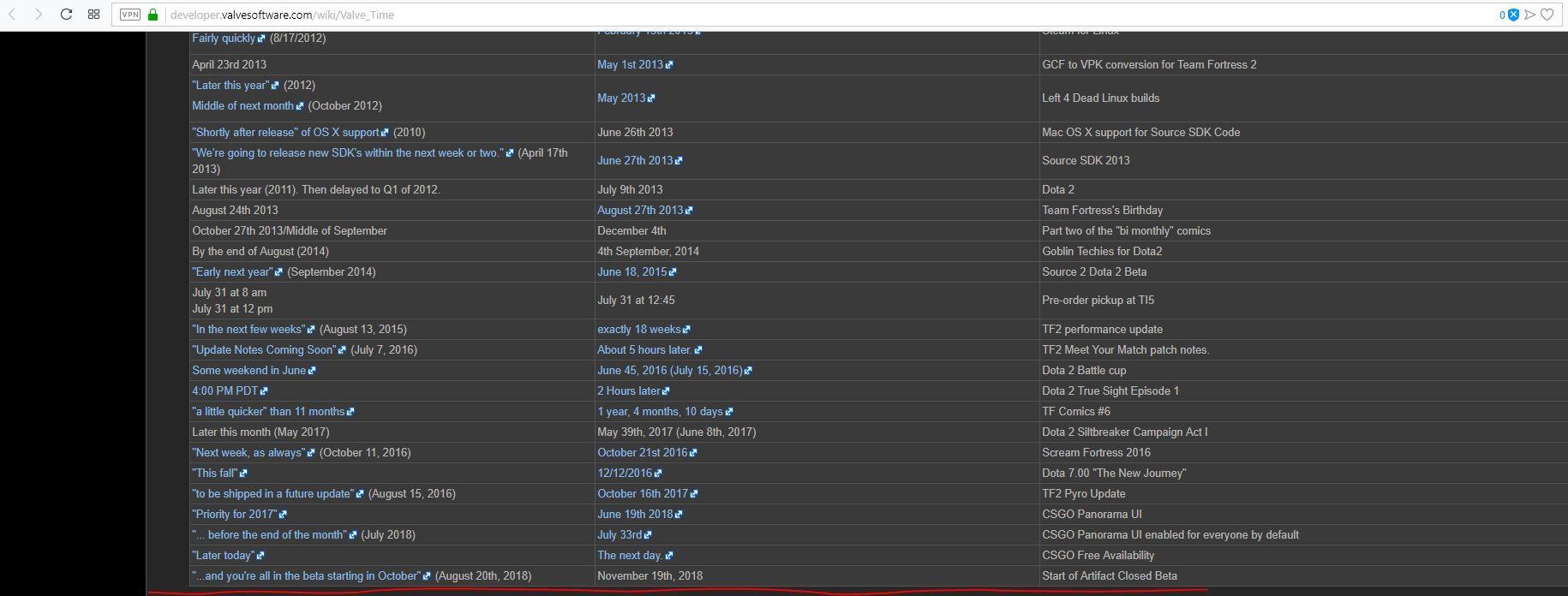
Task: Open the "June 27th 2013" release link
Action: point(635,161)
